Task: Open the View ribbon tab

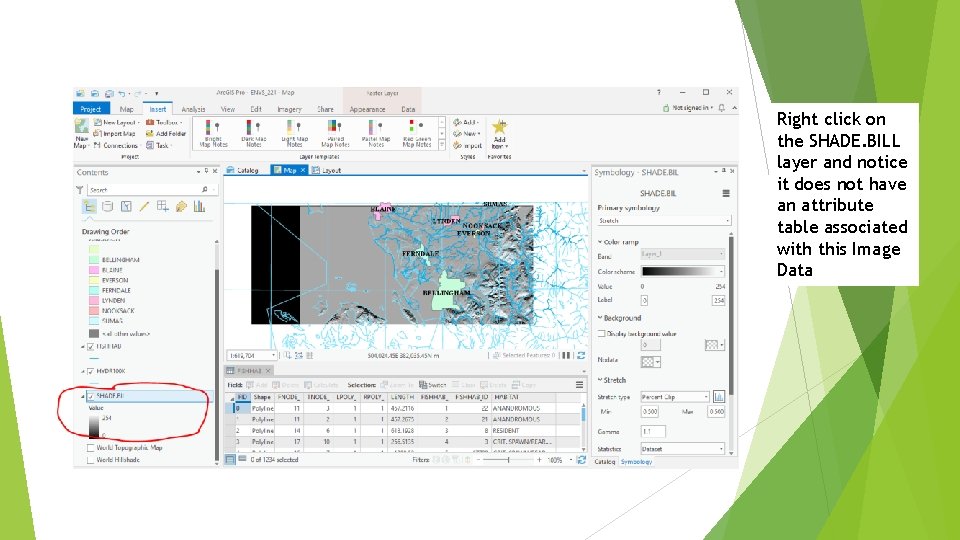Action: click(228, 109)
